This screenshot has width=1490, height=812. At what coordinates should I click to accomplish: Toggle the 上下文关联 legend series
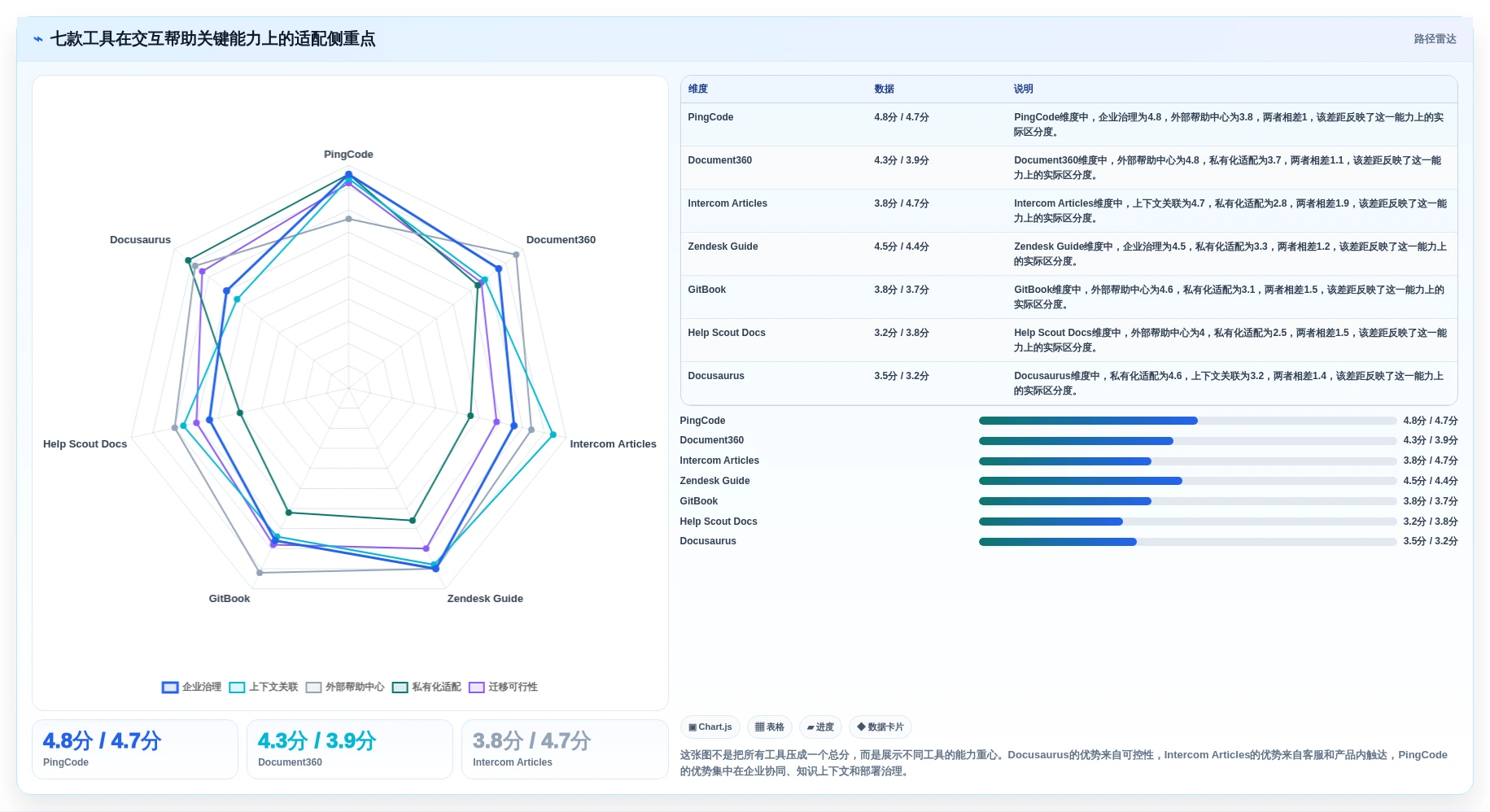[x=264, y=687]
